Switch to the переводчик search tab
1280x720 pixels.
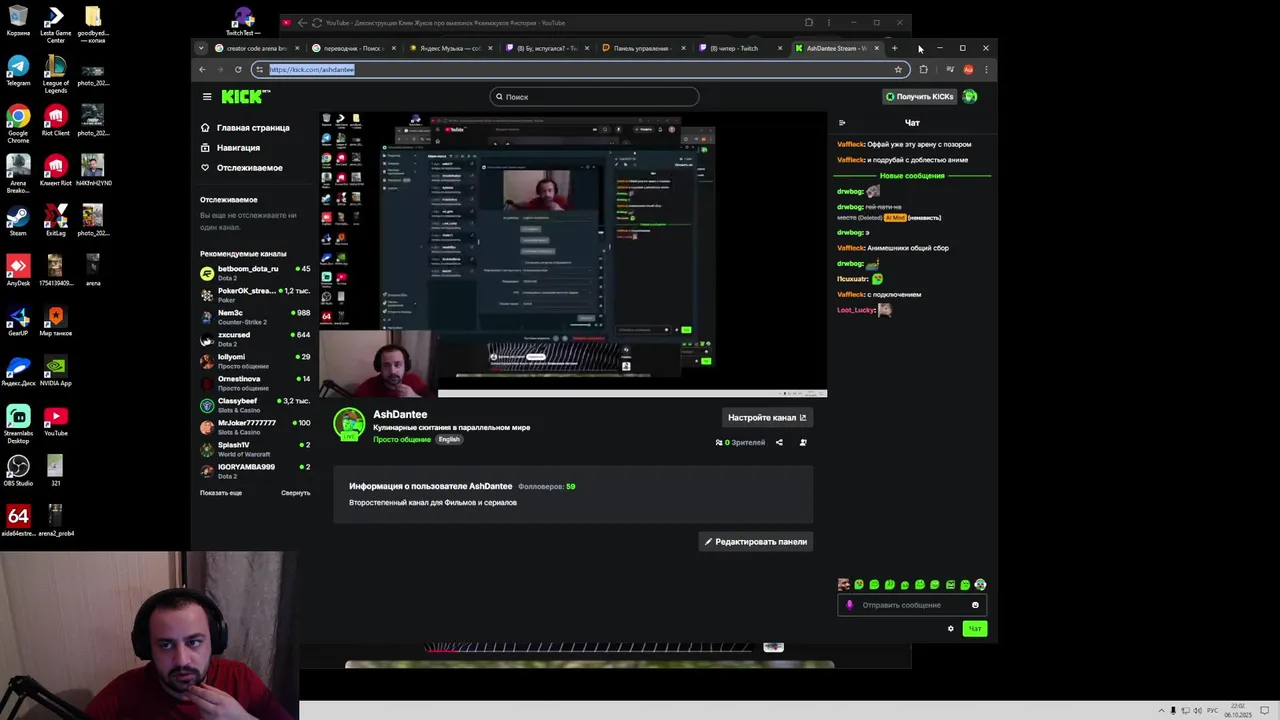click(352, 48)
